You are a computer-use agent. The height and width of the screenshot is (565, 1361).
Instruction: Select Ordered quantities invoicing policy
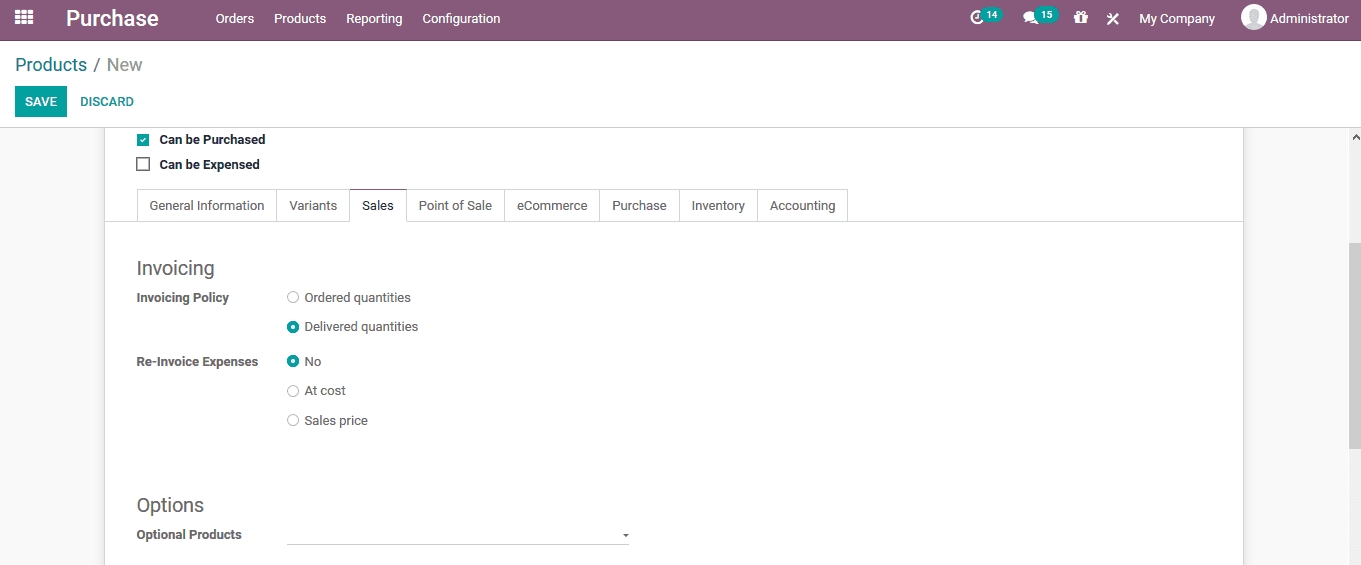pyautogui.click(x=293, y=298)
